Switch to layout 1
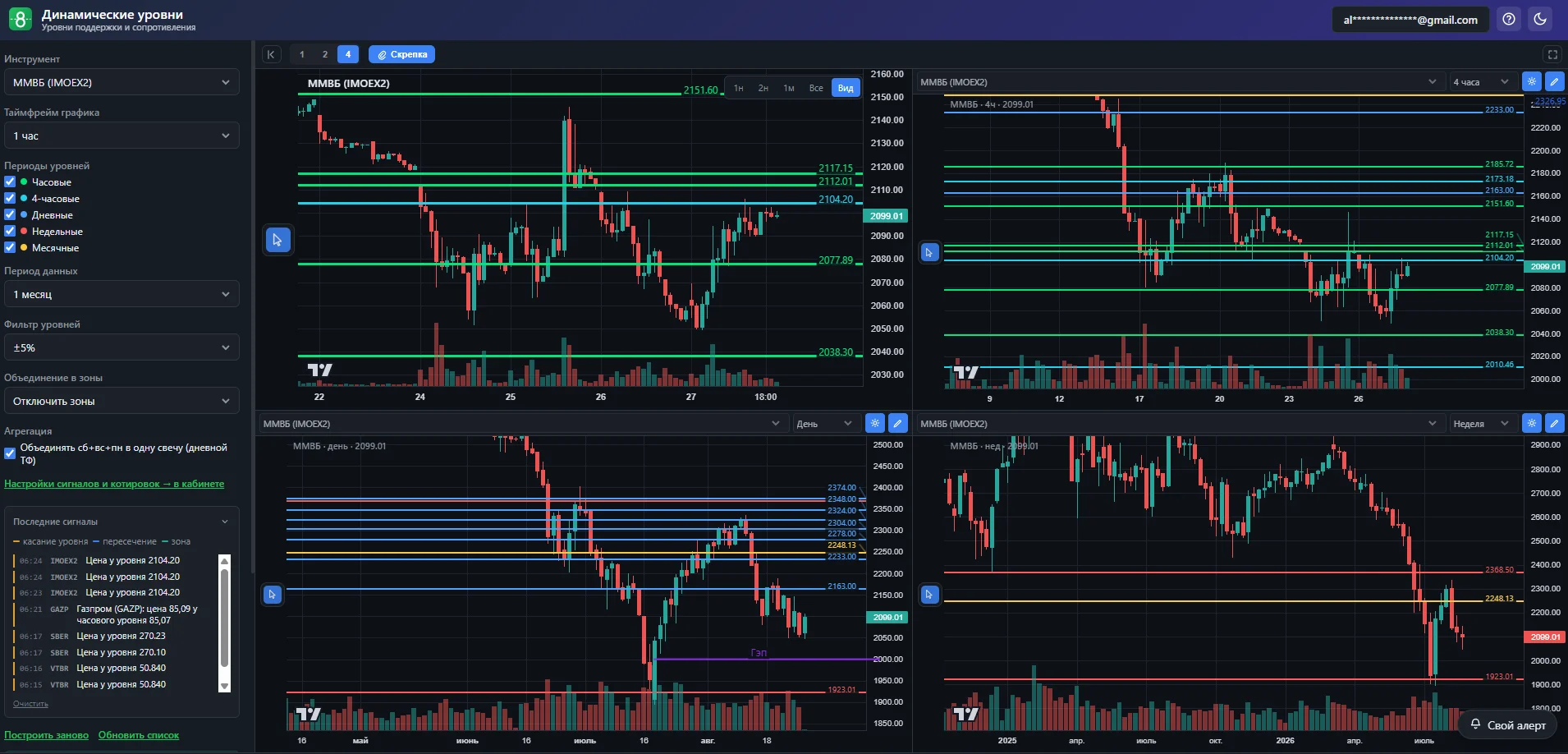 (302, 54)
